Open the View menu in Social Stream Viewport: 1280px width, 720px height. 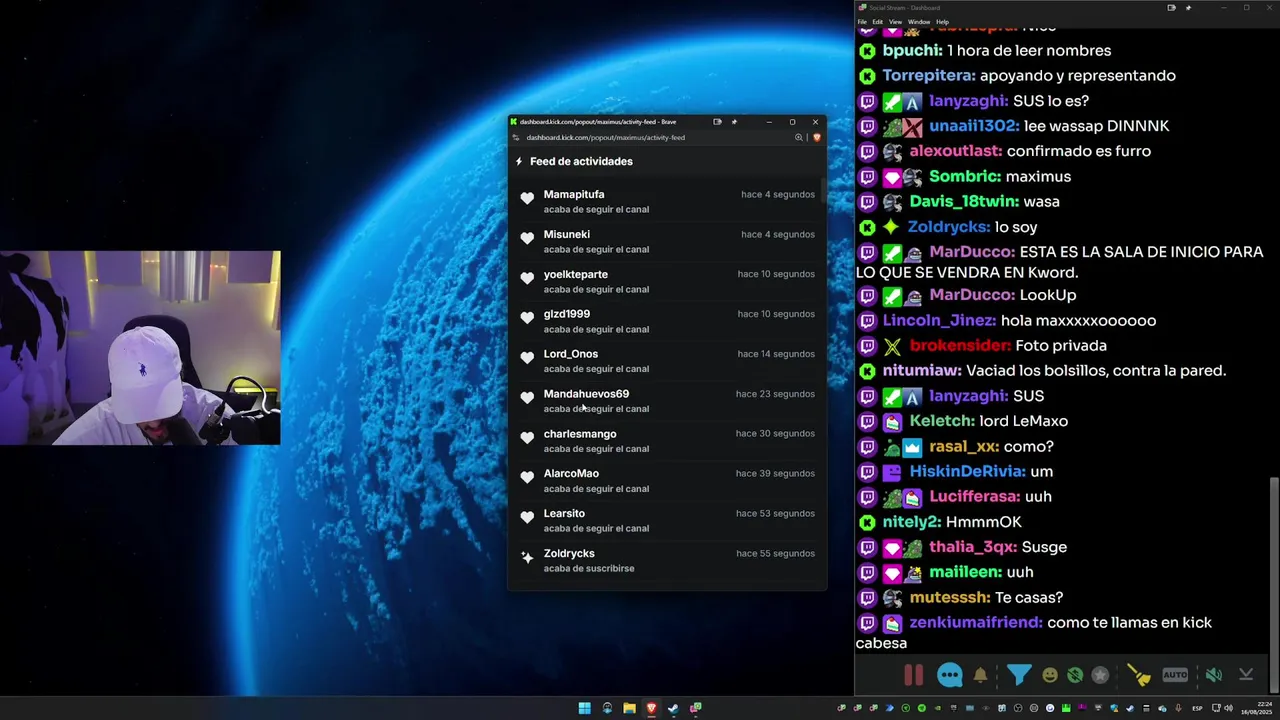(895, 22)
